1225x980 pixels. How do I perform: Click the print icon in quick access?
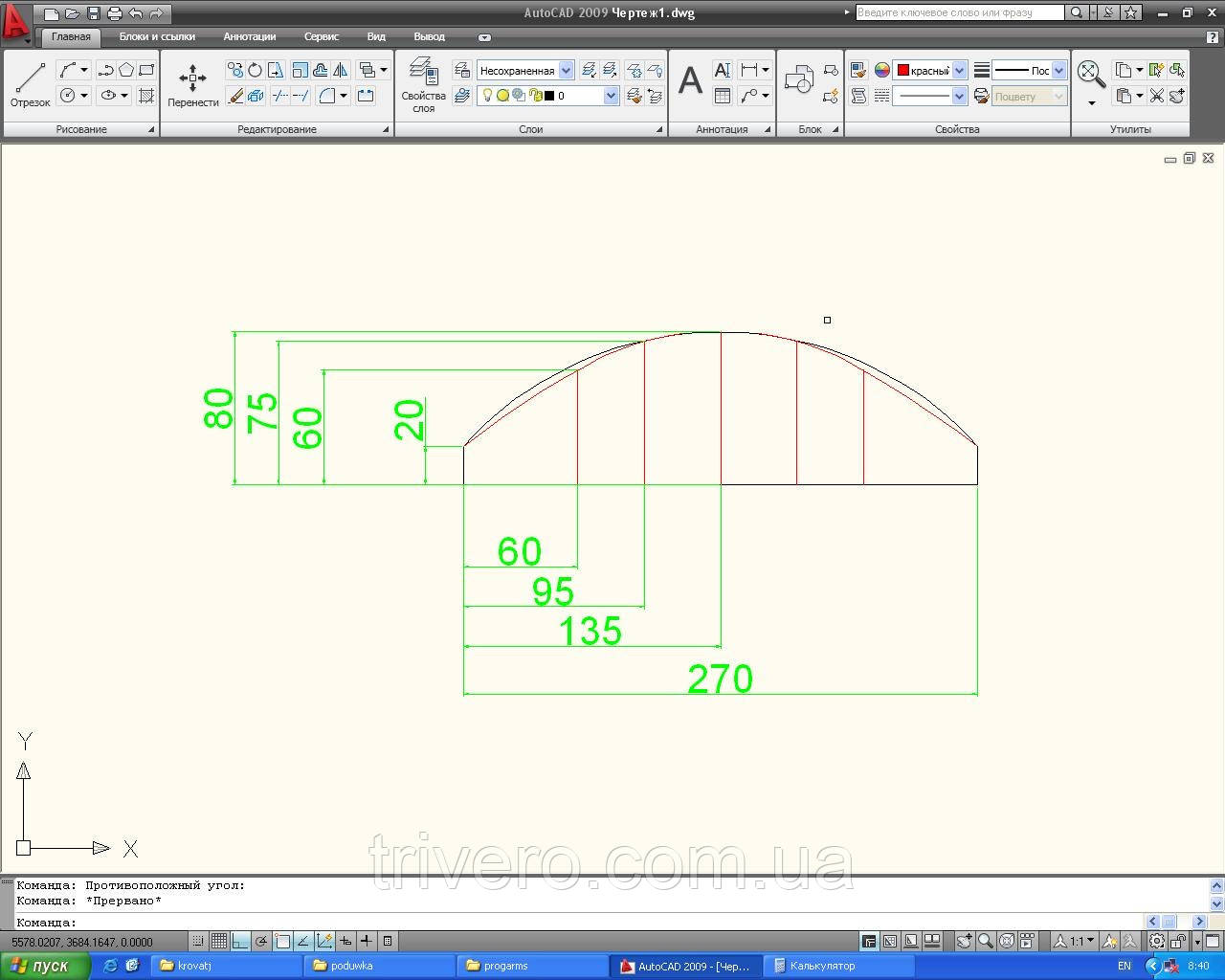point(114,13)
